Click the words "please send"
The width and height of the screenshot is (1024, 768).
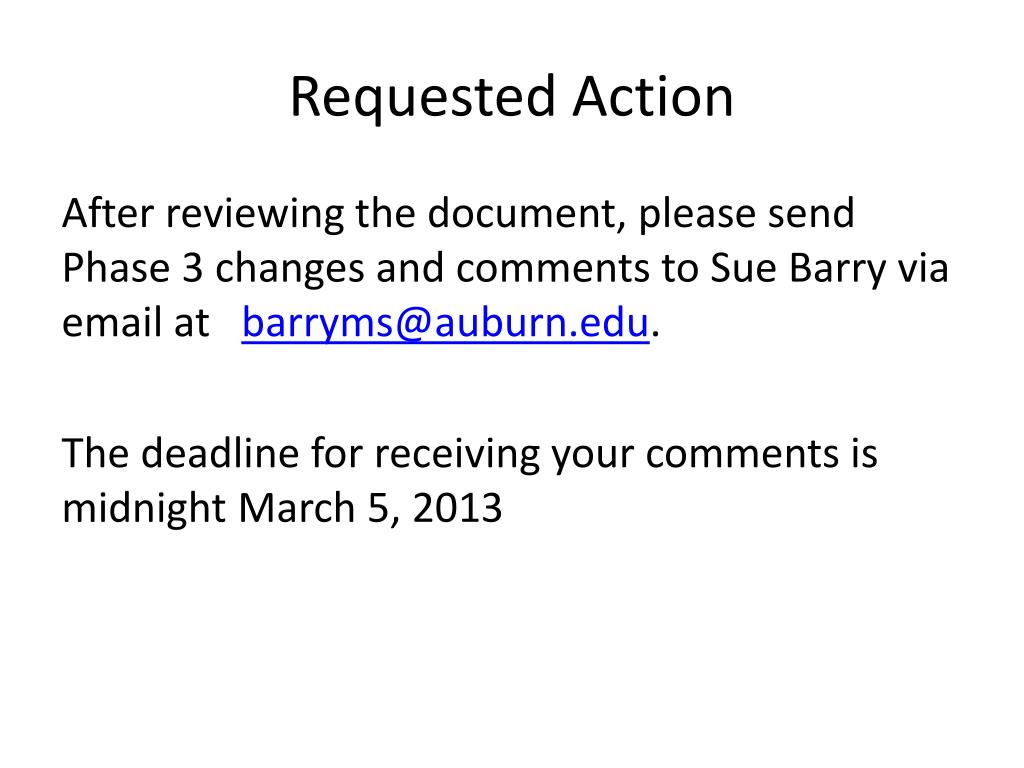point(746,215)
